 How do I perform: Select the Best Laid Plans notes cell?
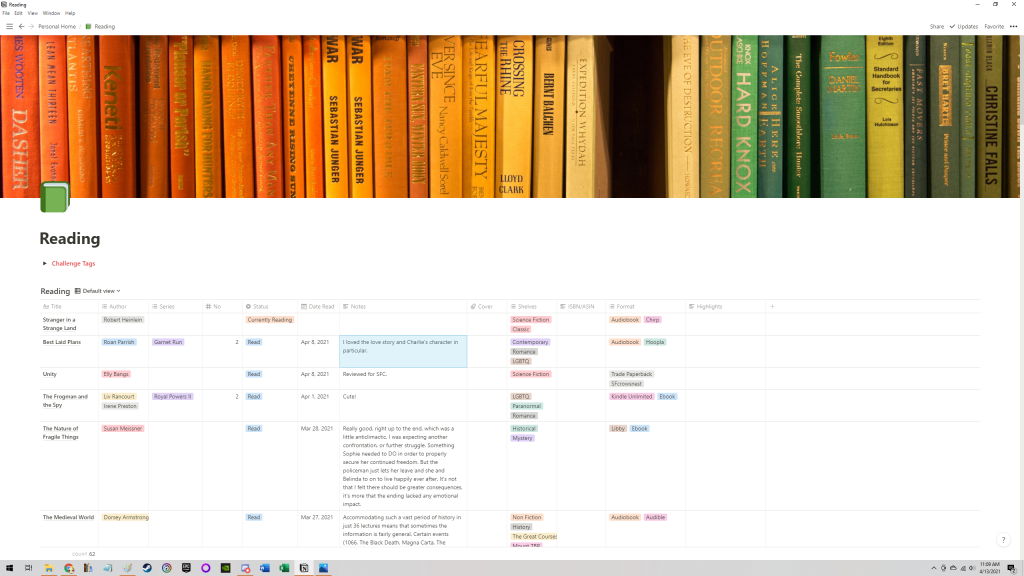403,351
